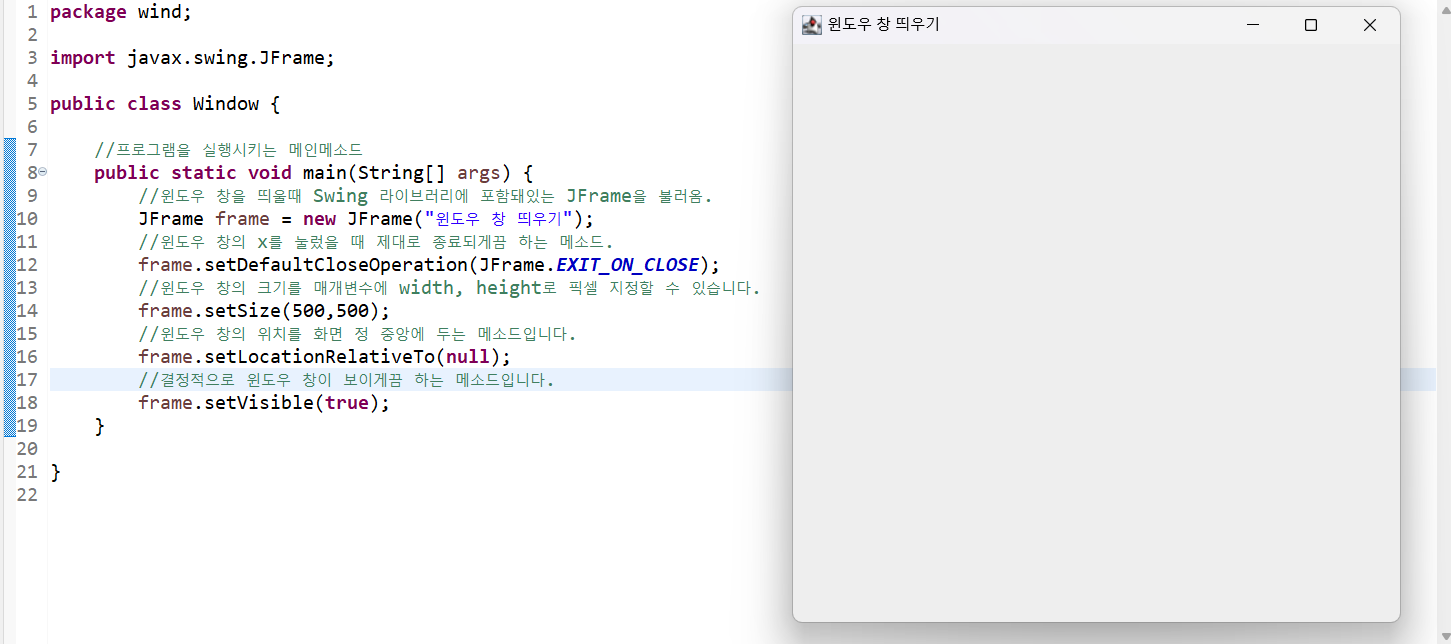Screen dimensions: 1451x644
Task: Click the comment on line 11 about 종료되게끔
Action: 375,242
